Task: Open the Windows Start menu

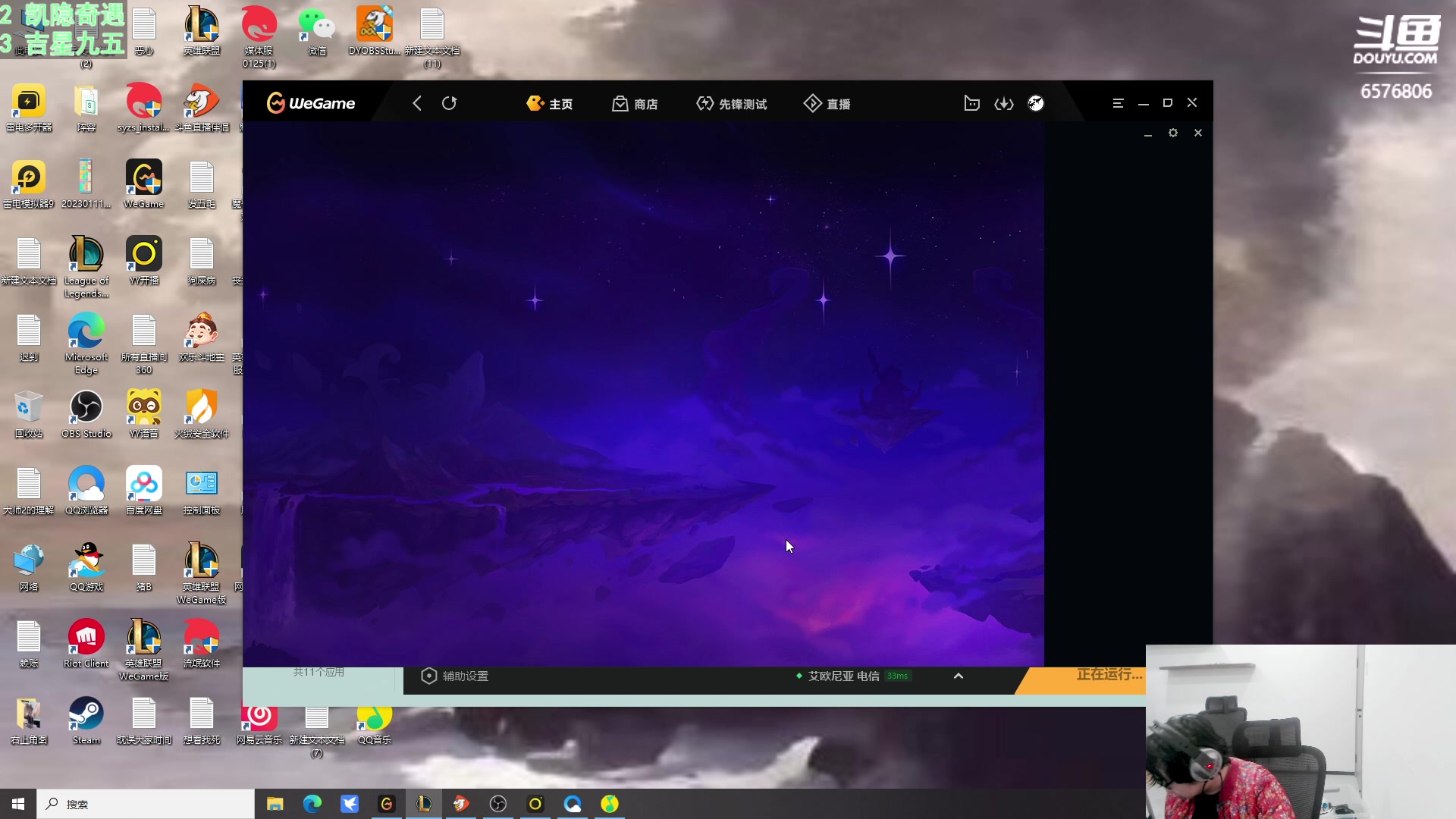Action: [18, 804]
